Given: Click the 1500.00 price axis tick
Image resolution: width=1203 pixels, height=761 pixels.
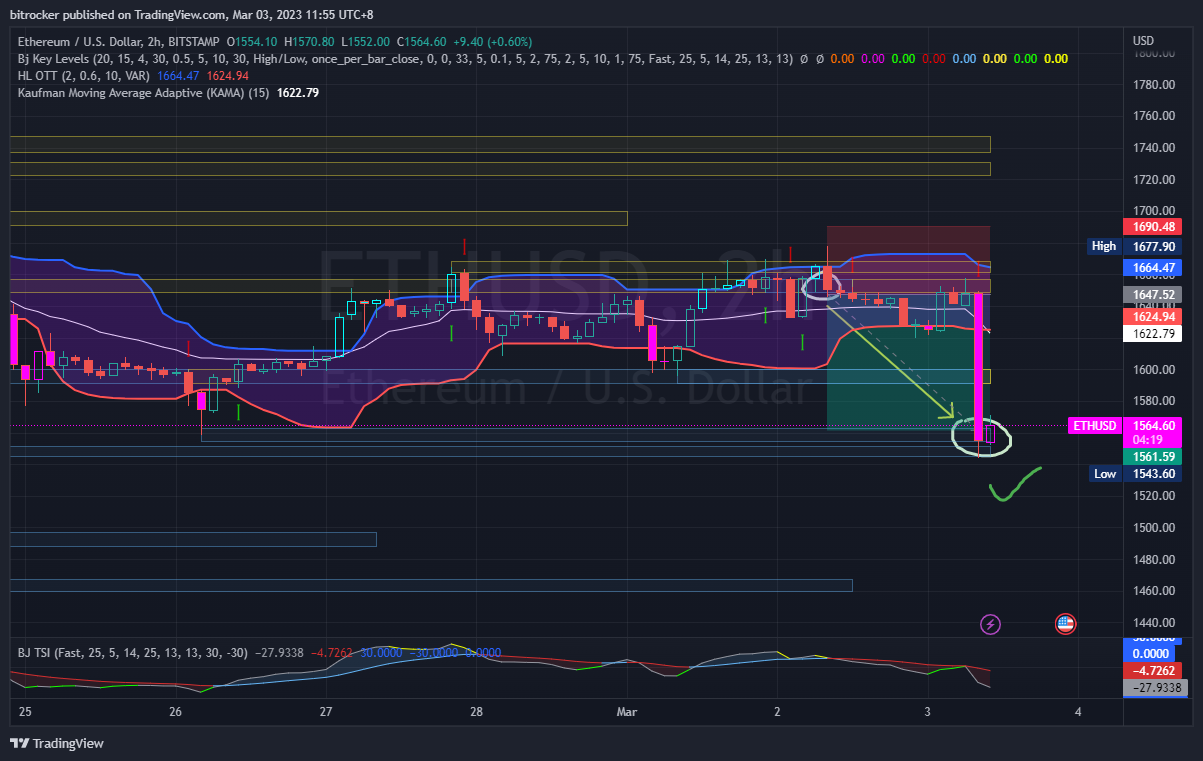Looking at the screenshot, I should pyautogui.click(x=1153, y=528).
